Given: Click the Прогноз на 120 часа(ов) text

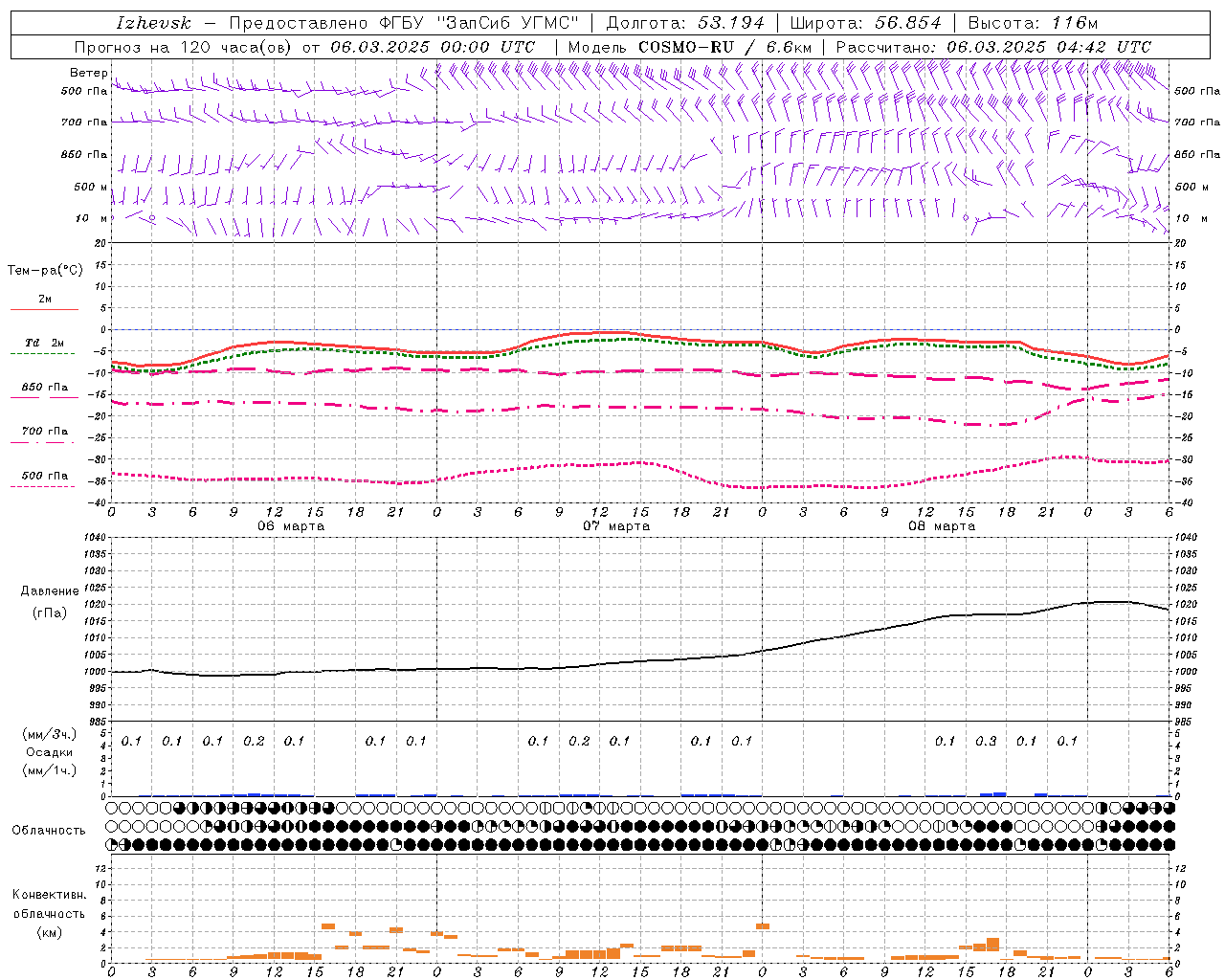Looking at the screenshot, I should pos(185,47).
